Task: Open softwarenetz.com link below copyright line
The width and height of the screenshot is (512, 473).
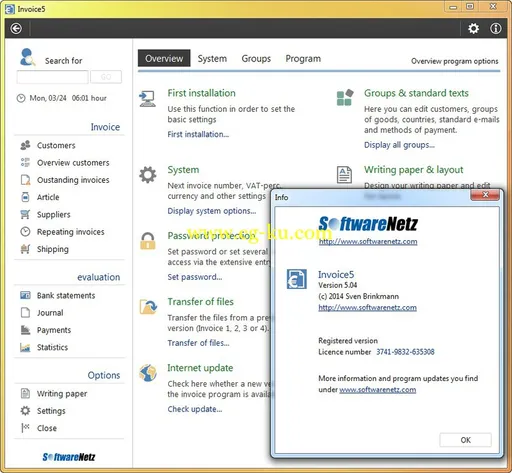Action: 367,308
